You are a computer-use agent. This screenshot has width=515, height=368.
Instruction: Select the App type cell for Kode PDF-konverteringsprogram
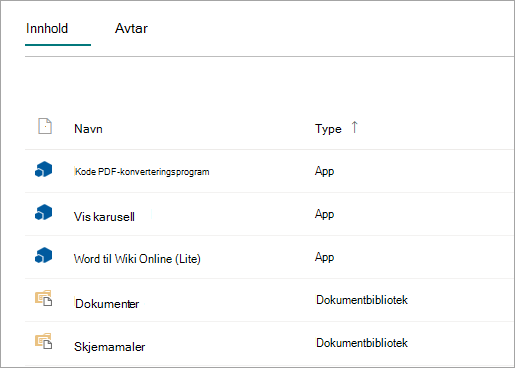click(x=324, y=171)
